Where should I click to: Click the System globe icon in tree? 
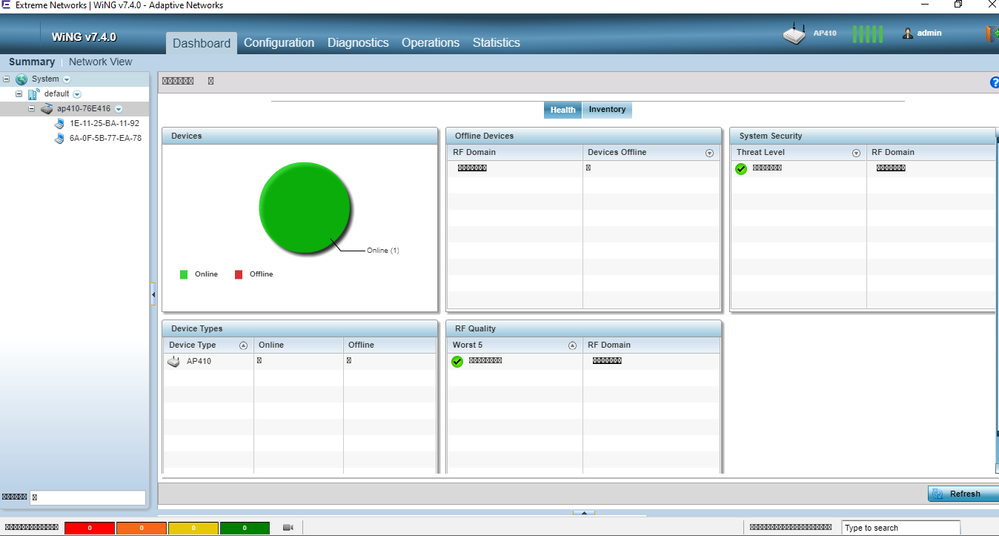click(x=22, y=79)
